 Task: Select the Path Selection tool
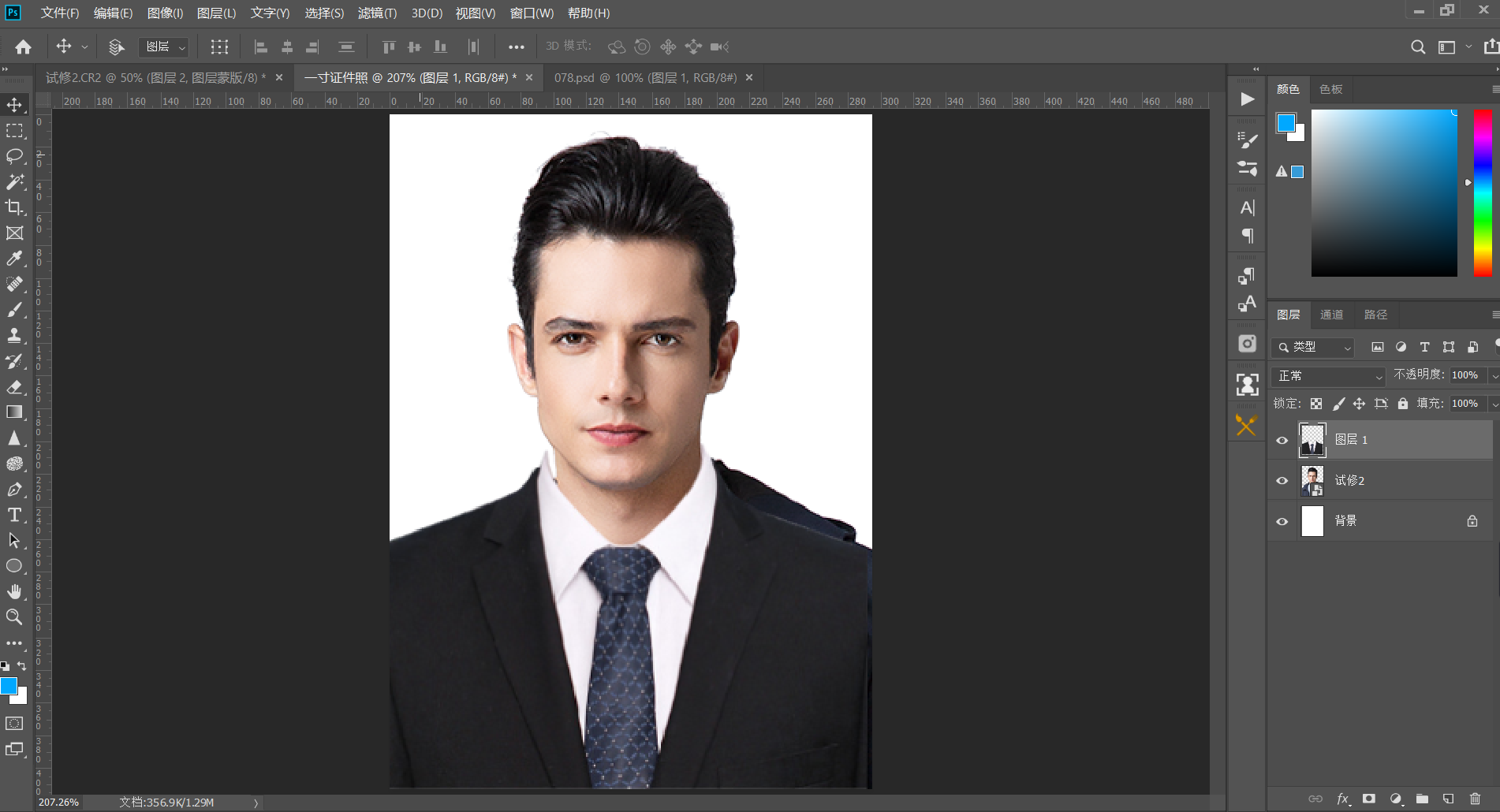[14, 540]
